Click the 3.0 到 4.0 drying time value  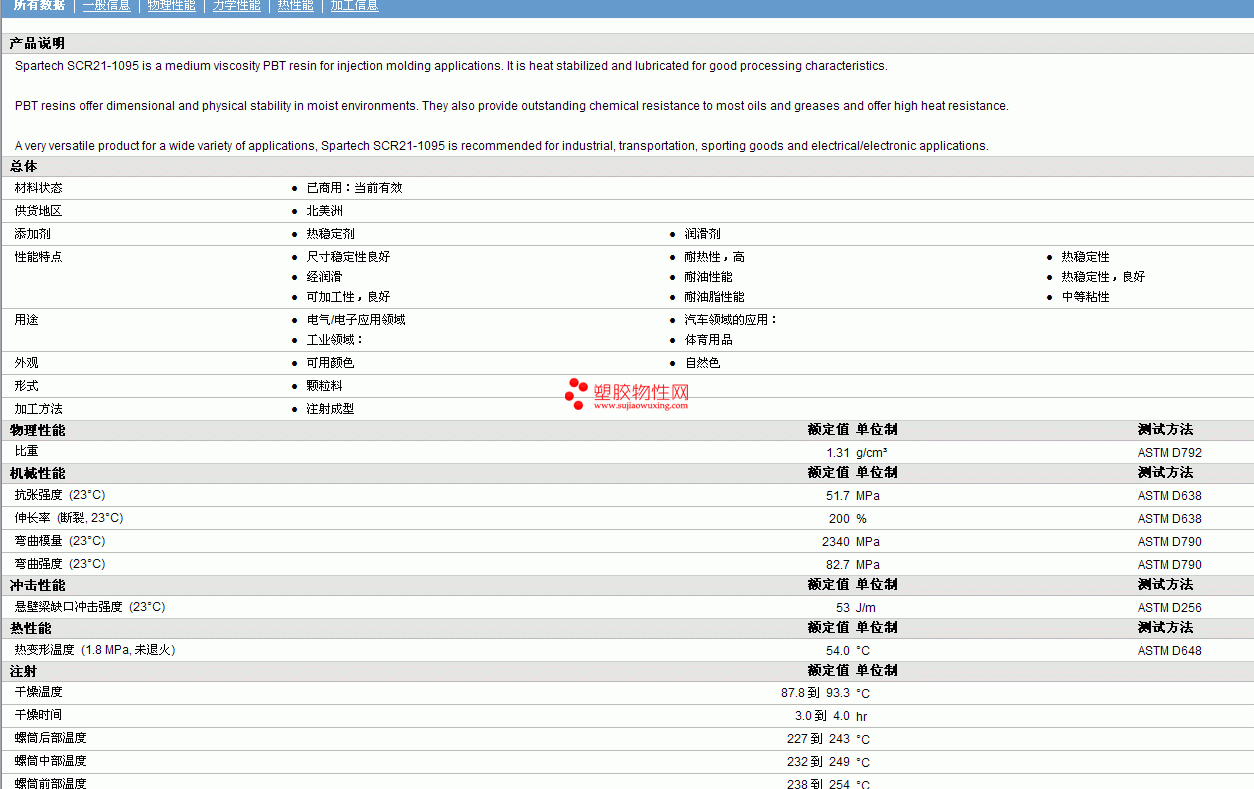coord(823,716)
